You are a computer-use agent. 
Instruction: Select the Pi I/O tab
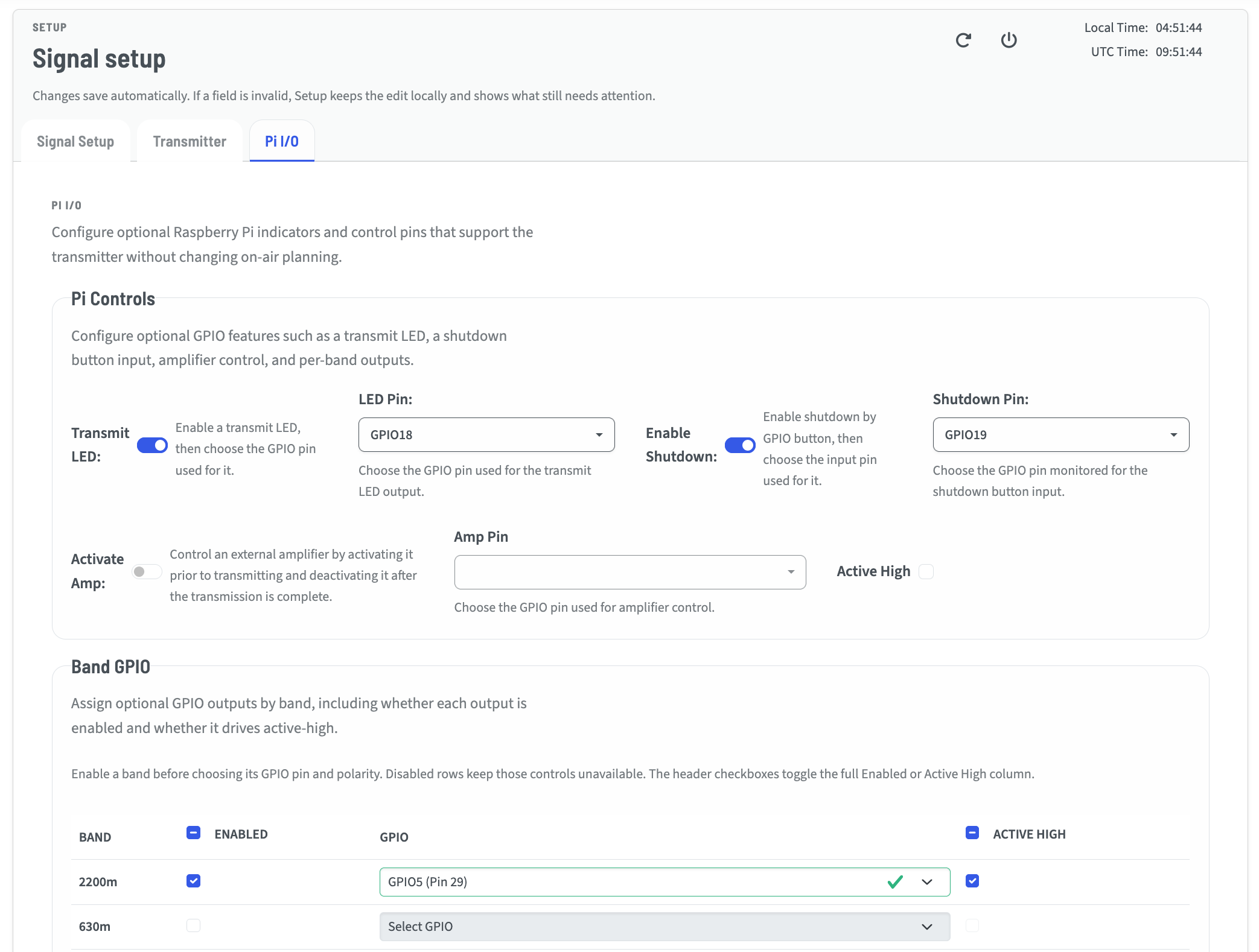282,142
